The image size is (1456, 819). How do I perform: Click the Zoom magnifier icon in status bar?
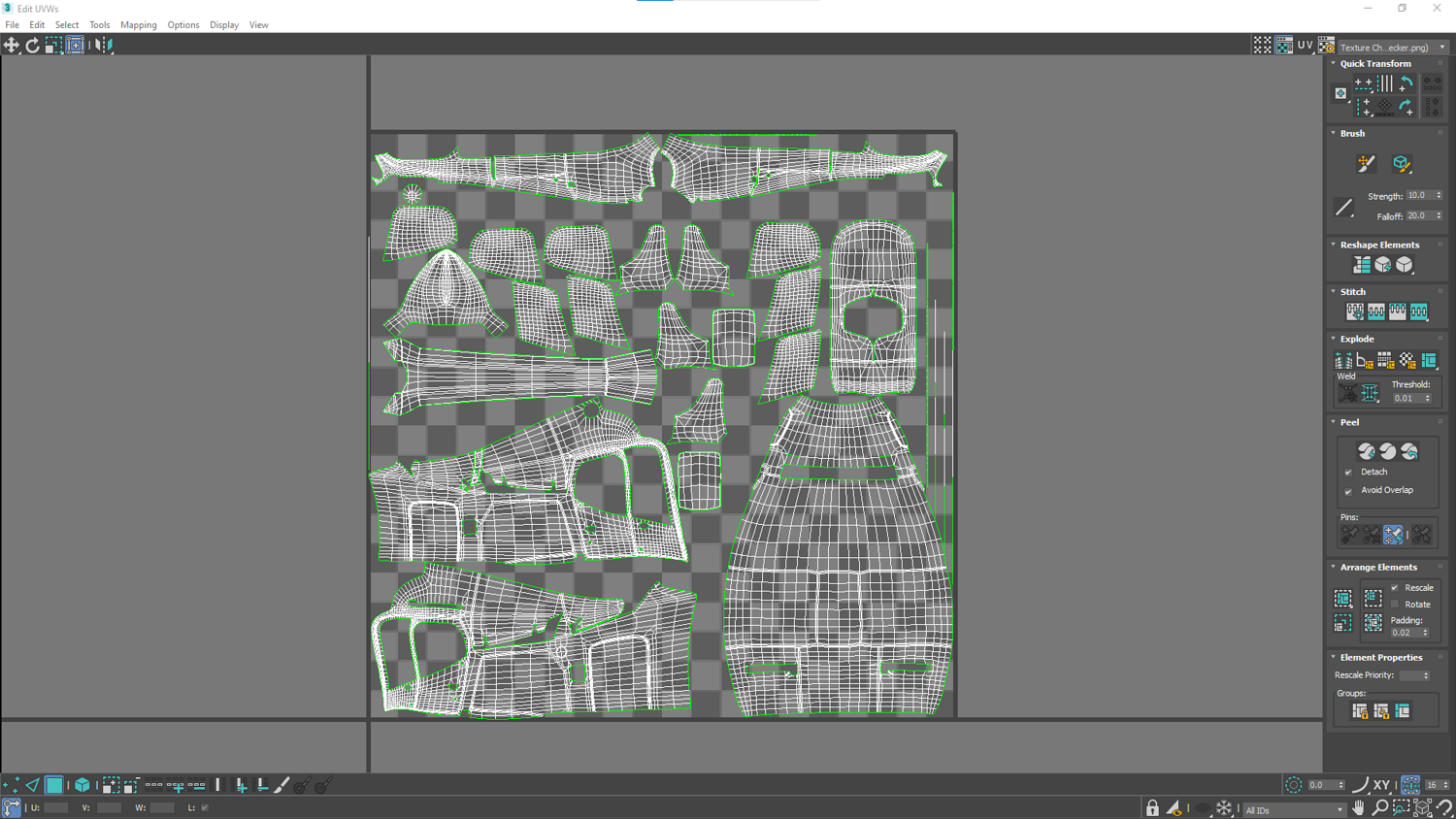[1379, 808]
